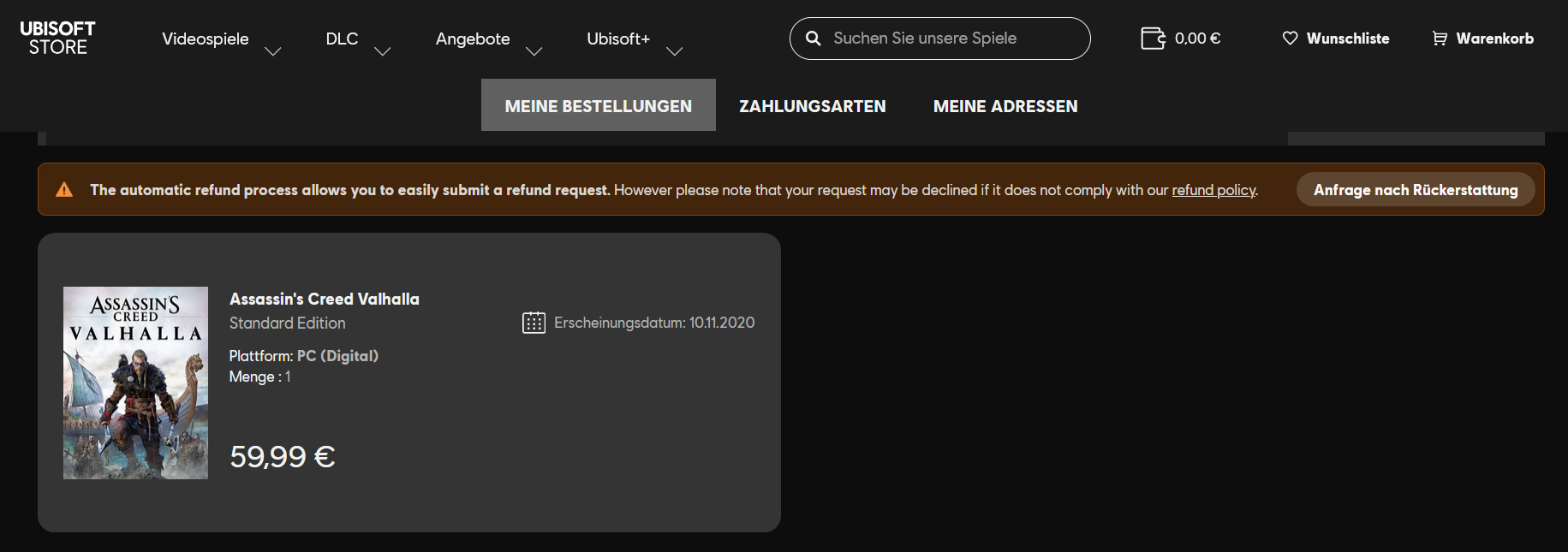Expand the Ubisoft+ dropdown chevron

(674, 51)
